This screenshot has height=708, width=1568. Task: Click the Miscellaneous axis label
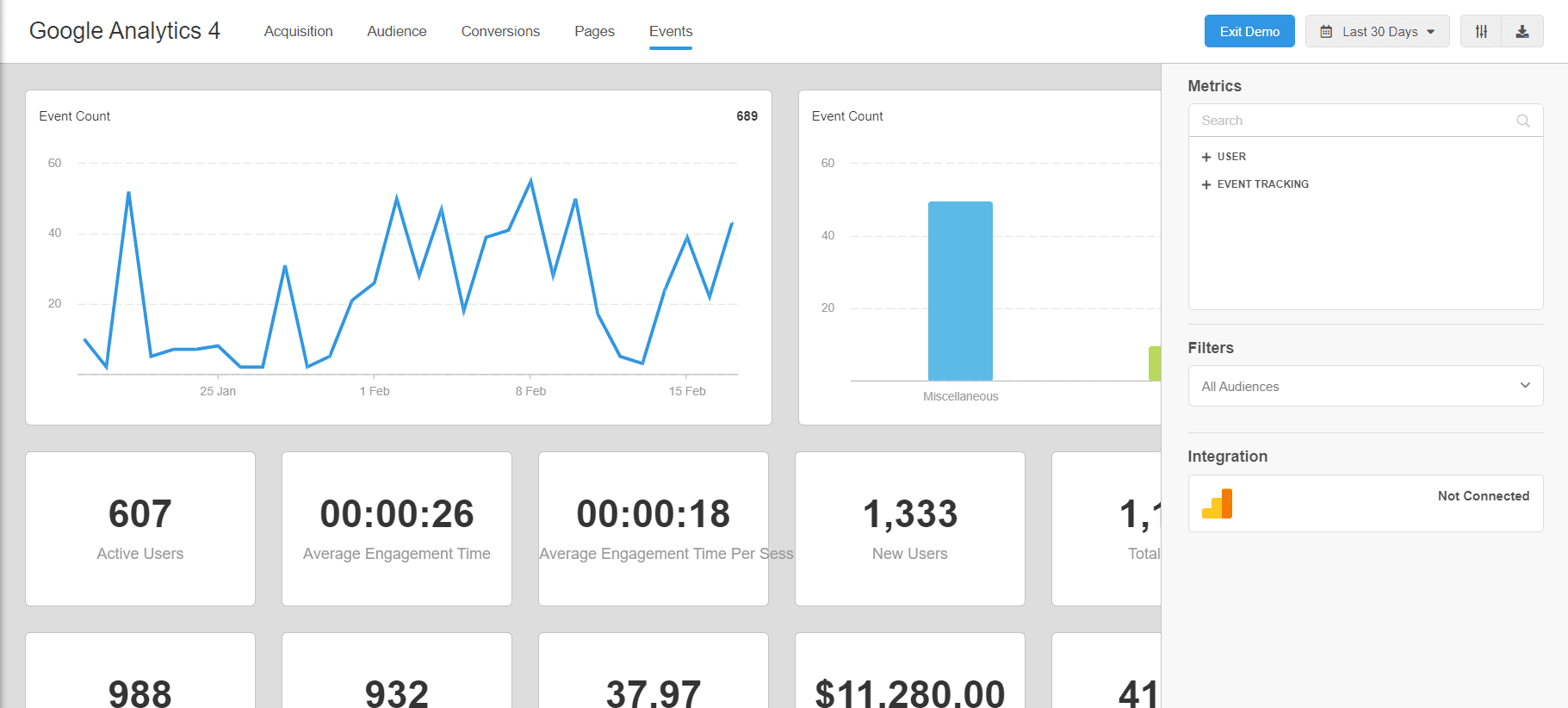coord(961,396)
